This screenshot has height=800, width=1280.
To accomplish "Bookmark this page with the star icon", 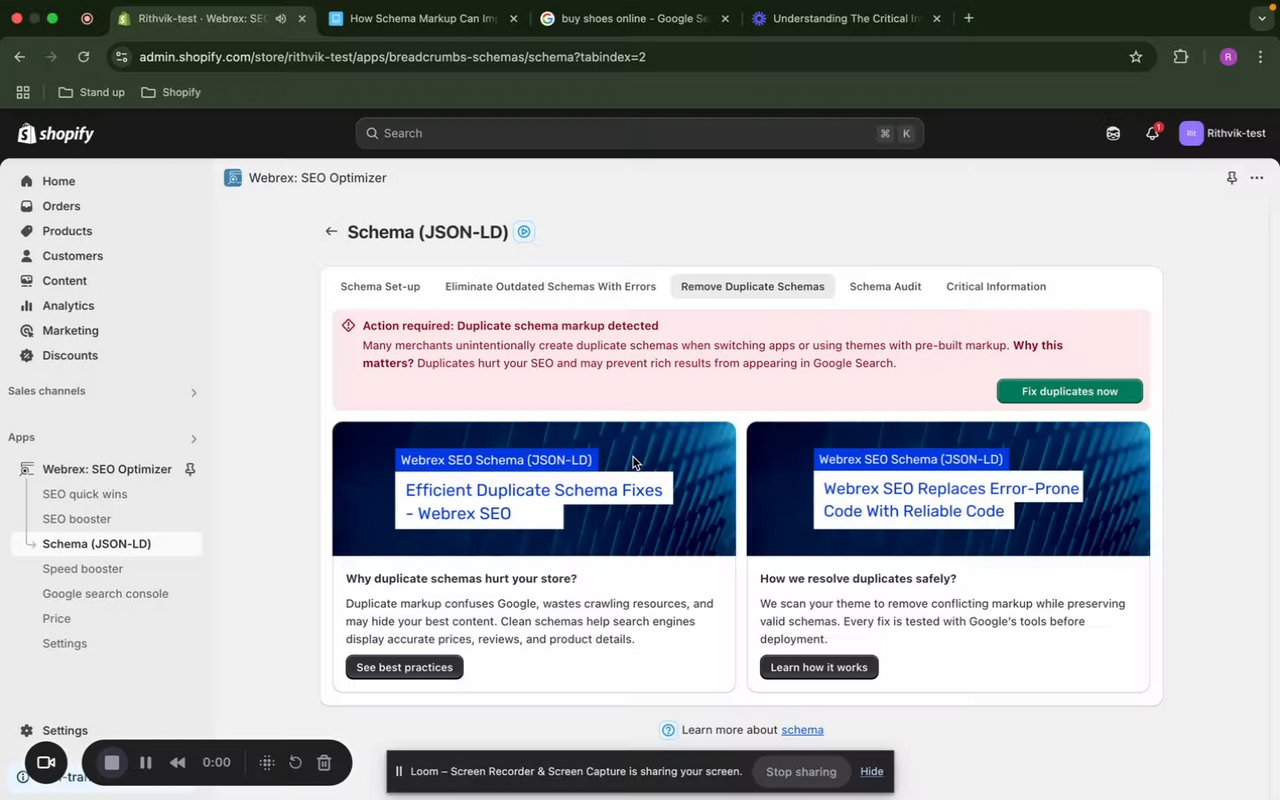I will [1136, 57].
